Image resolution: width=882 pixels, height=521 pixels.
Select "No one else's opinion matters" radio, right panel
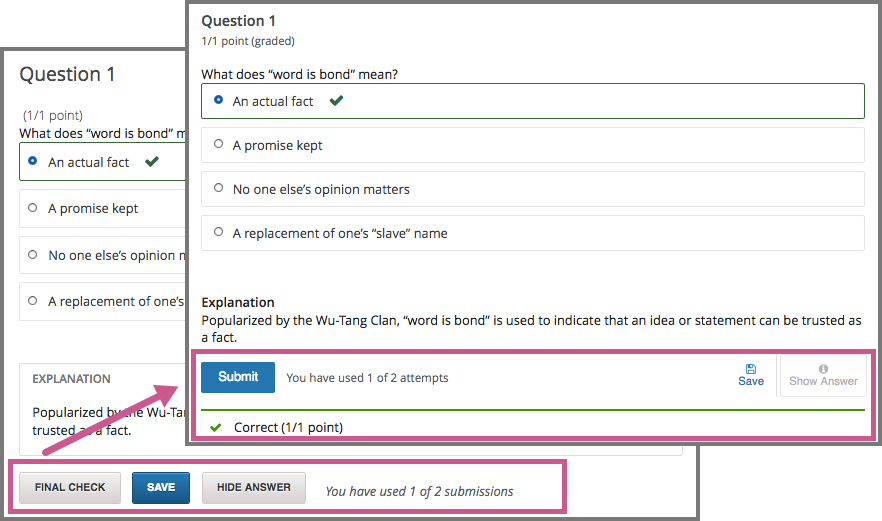coord(219,189)
